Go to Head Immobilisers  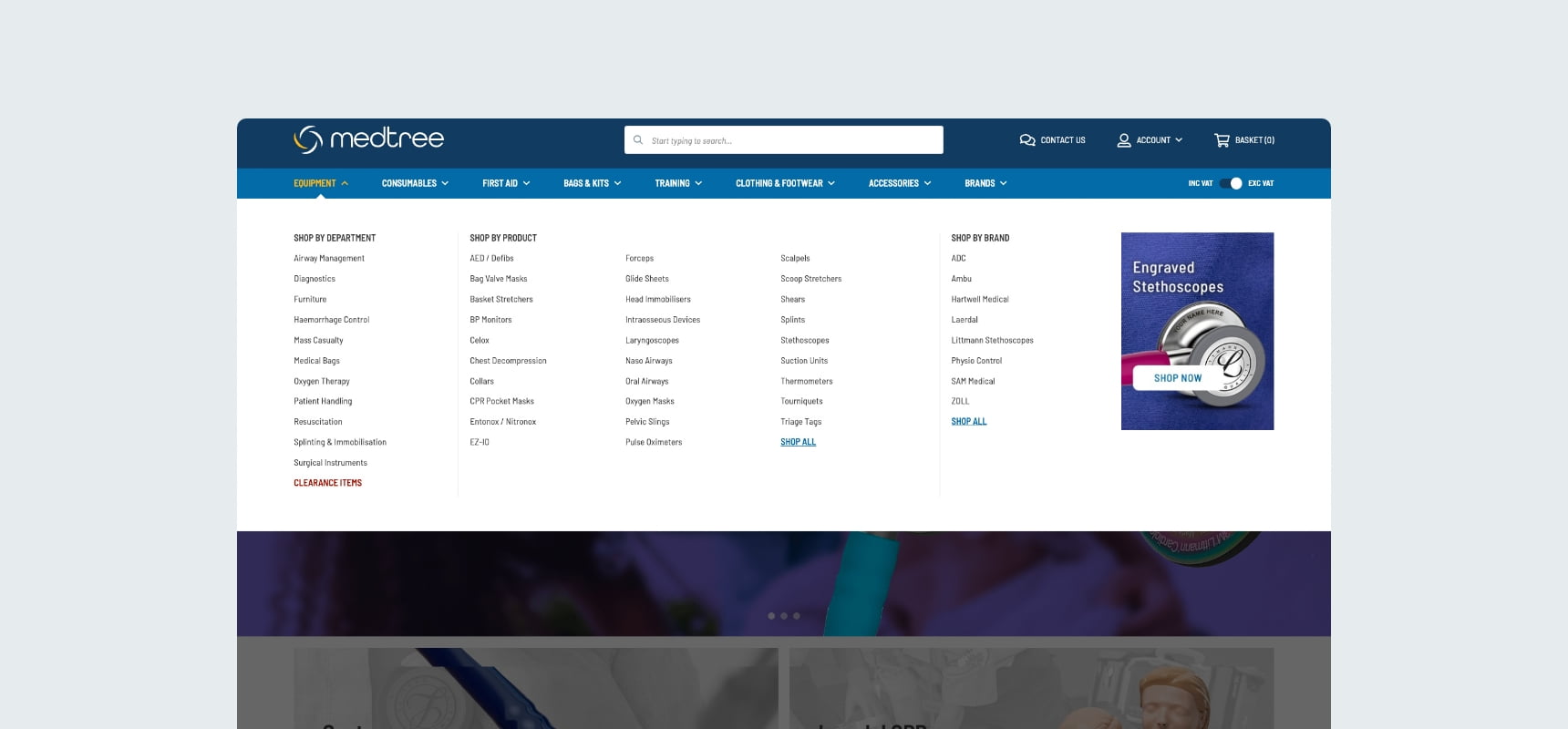(658, 299)
